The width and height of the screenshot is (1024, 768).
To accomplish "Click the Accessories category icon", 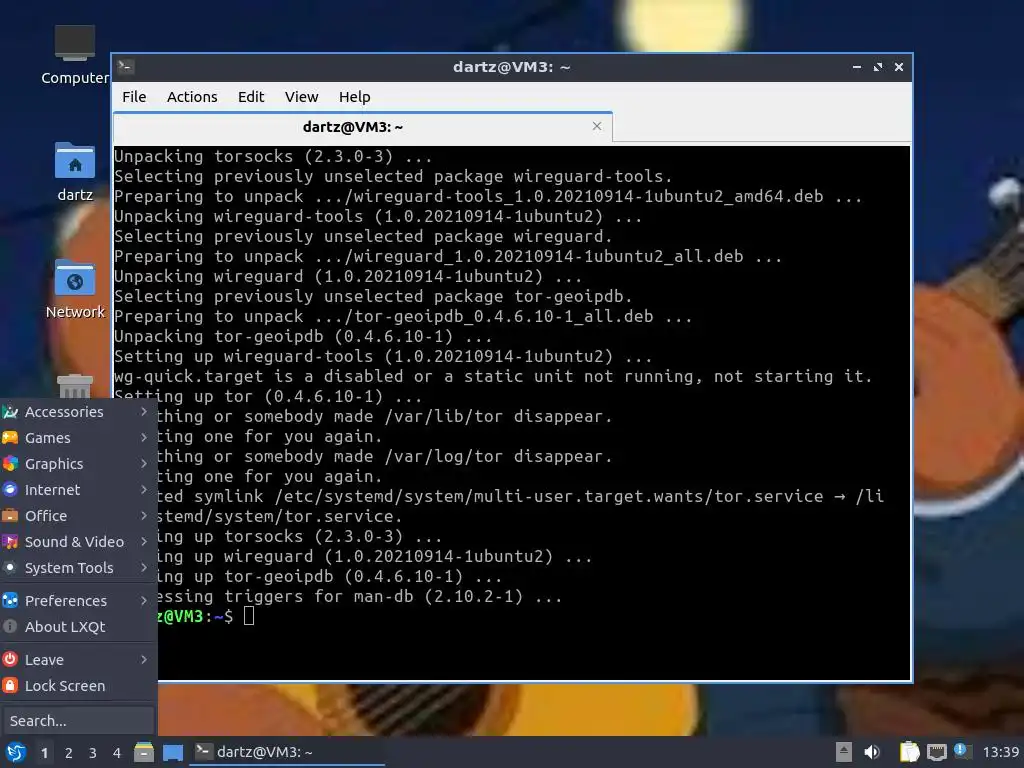I will point(10,411).
